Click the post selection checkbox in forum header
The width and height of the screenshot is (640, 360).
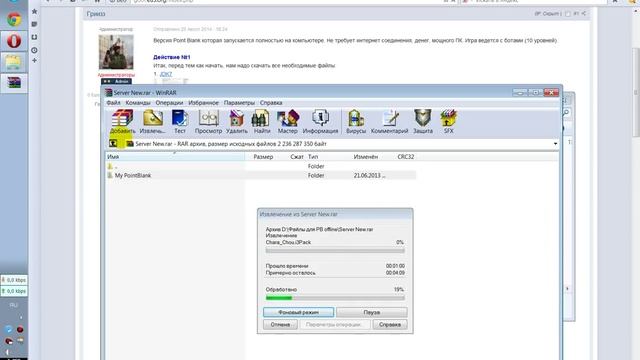[568, 14]
